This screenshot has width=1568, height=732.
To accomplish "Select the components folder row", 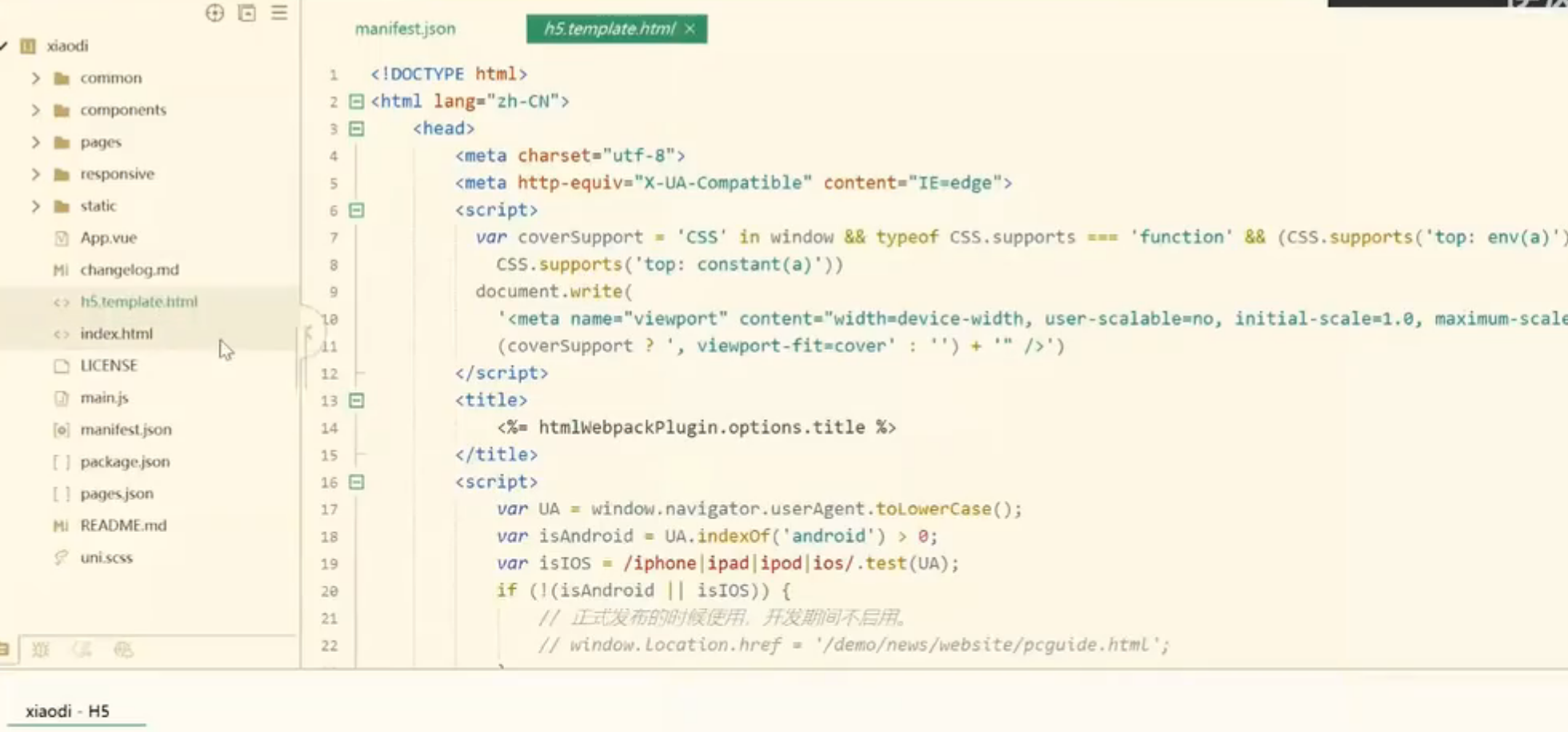I will tap(150, 110).
